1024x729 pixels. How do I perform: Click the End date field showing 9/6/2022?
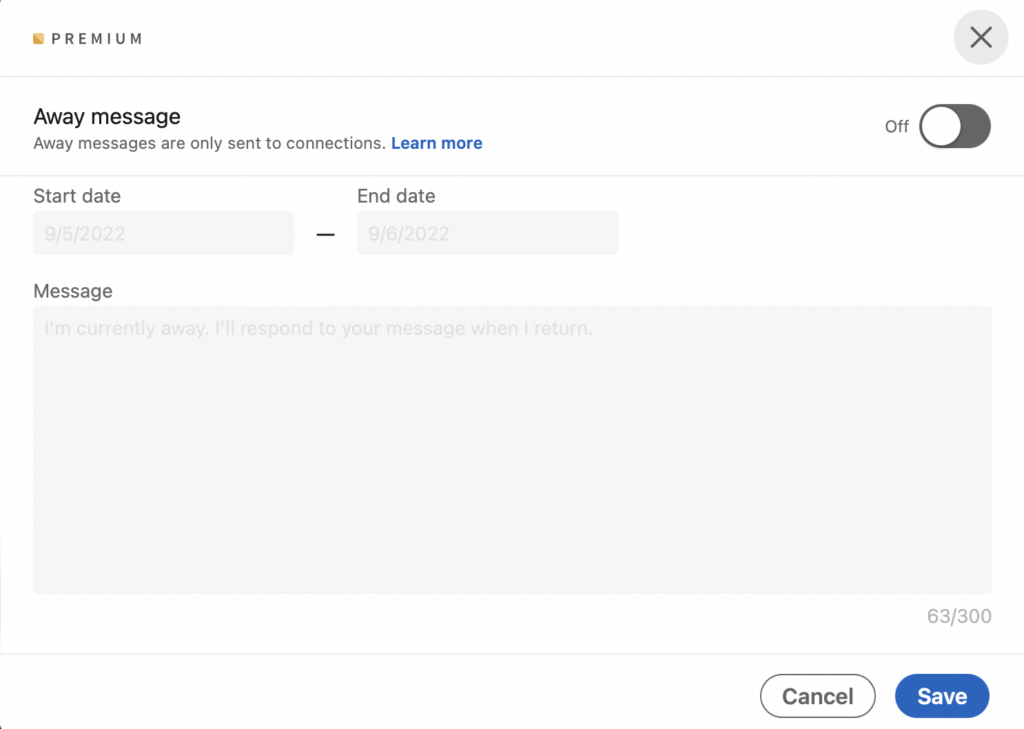(x=486, y=233)
